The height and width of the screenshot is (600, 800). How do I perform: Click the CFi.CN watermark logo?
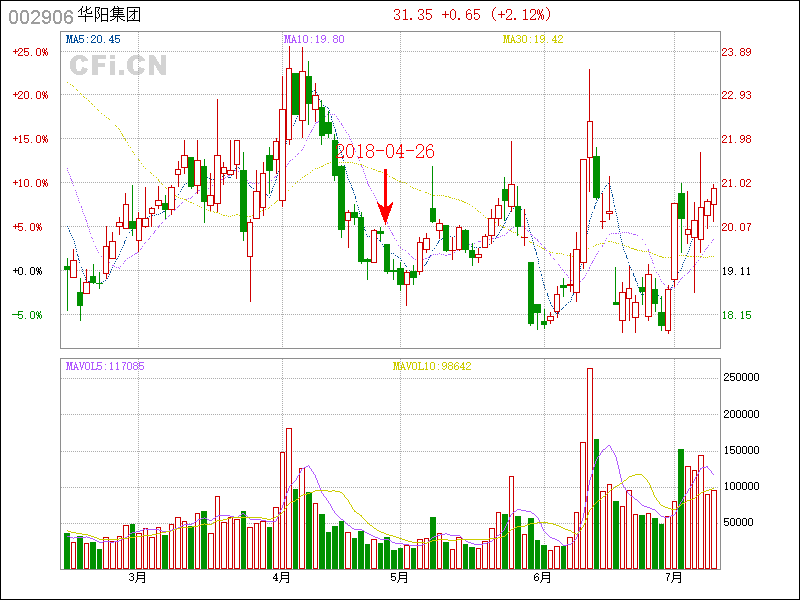click(x=118, y=65)
